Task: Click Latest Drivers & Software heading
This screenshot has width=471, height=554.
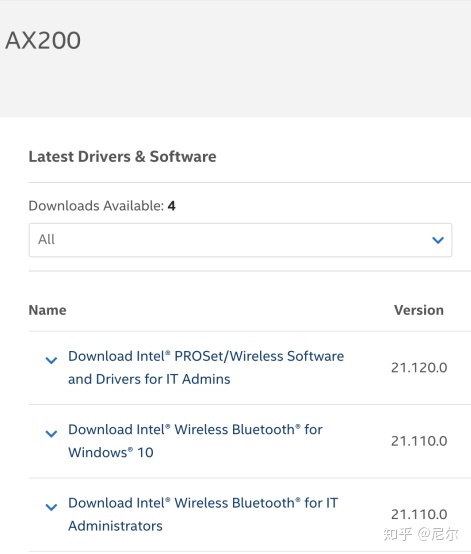Action: 122,157
